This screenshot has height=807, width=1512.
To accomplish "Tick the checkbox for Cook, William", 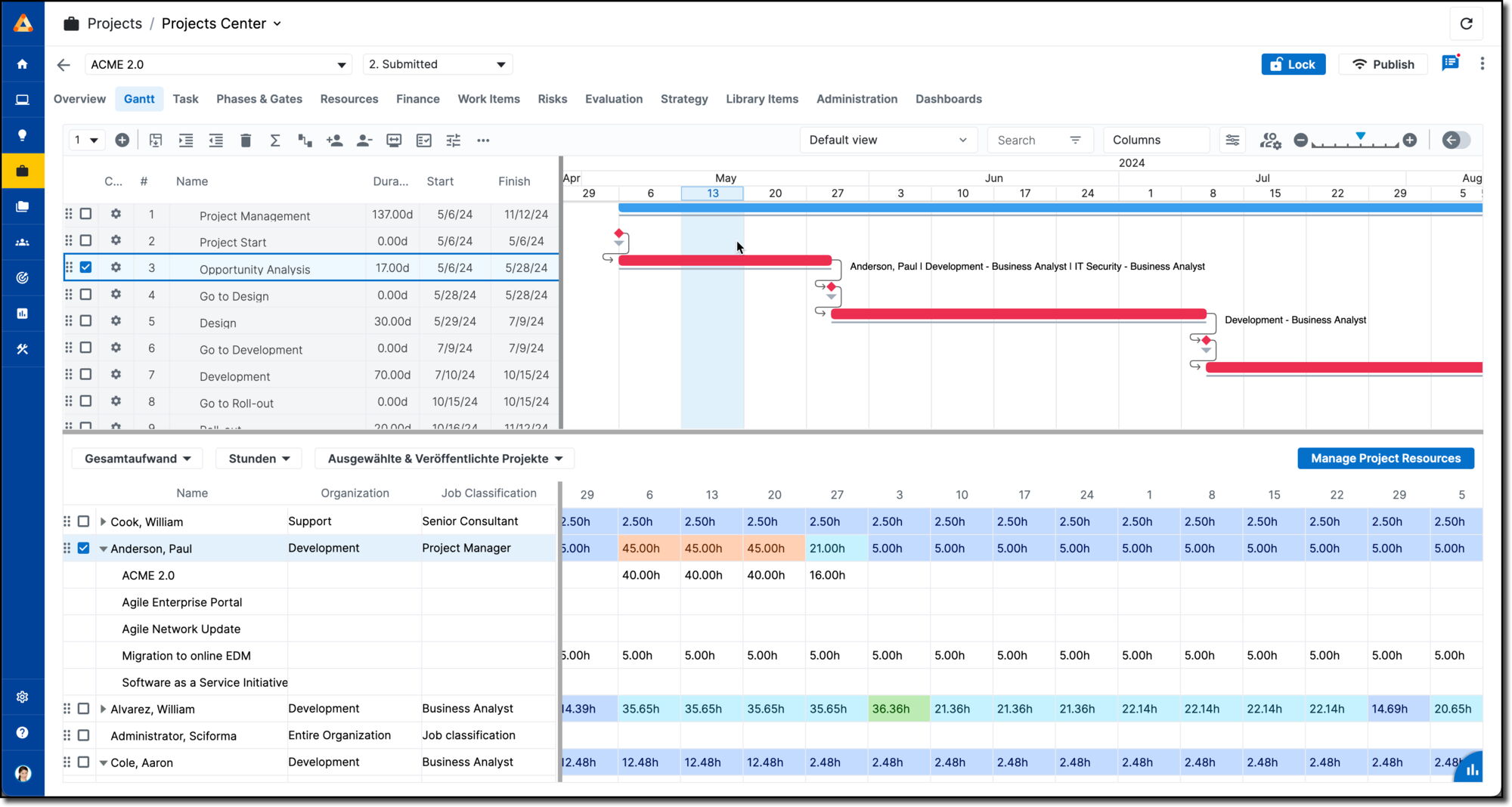I will tap(84, 521).
